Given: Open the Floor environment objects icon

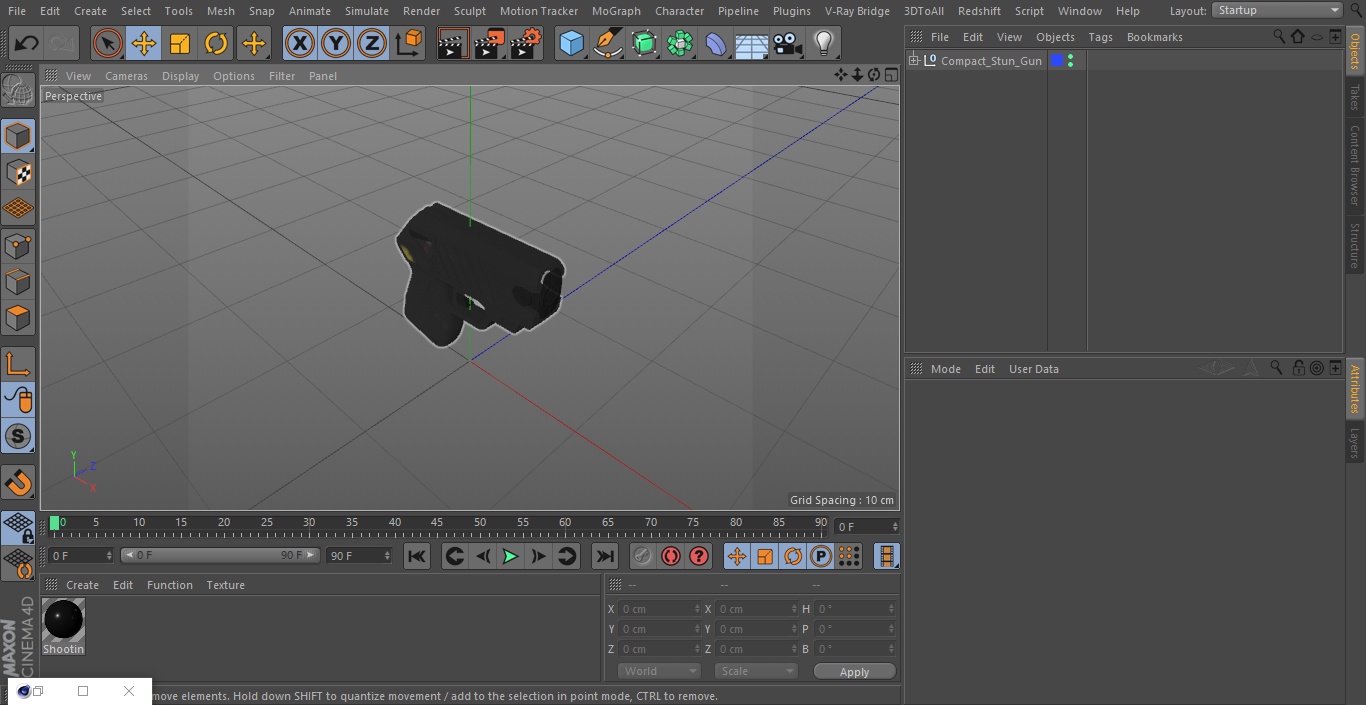Looking at the screenshot, I should pos(752,44).
